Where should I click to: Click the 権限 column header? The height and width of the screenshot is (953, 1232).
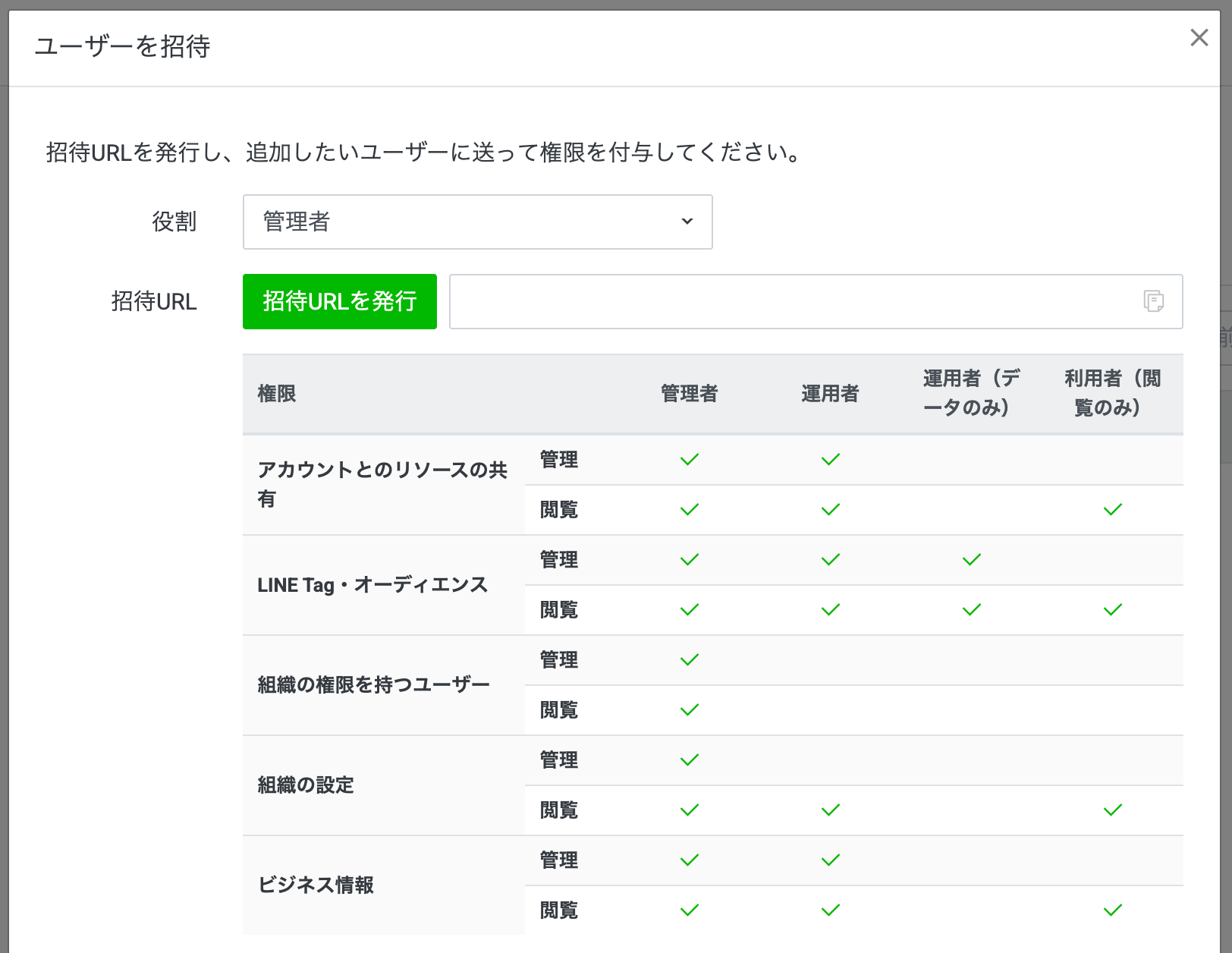277,393
